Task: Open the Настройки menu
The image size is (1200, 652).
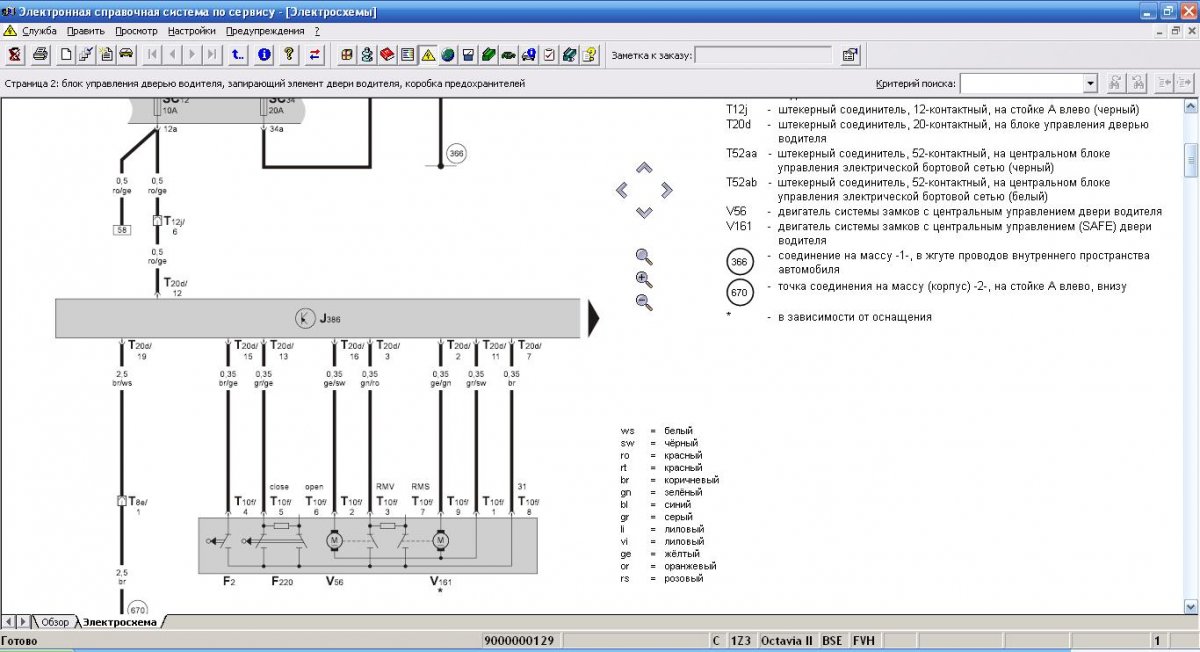Action: [191, 31]
